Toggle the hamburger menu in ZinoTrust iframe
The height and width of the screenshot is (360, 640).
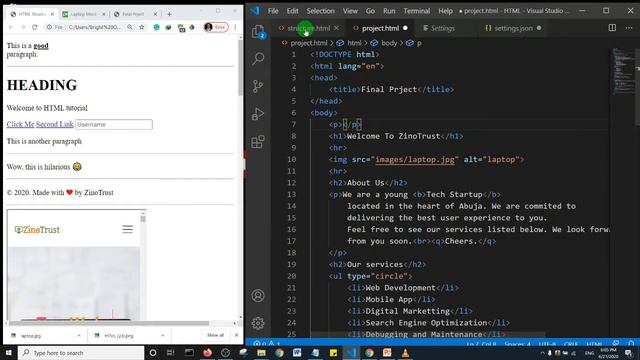point(127,229)
